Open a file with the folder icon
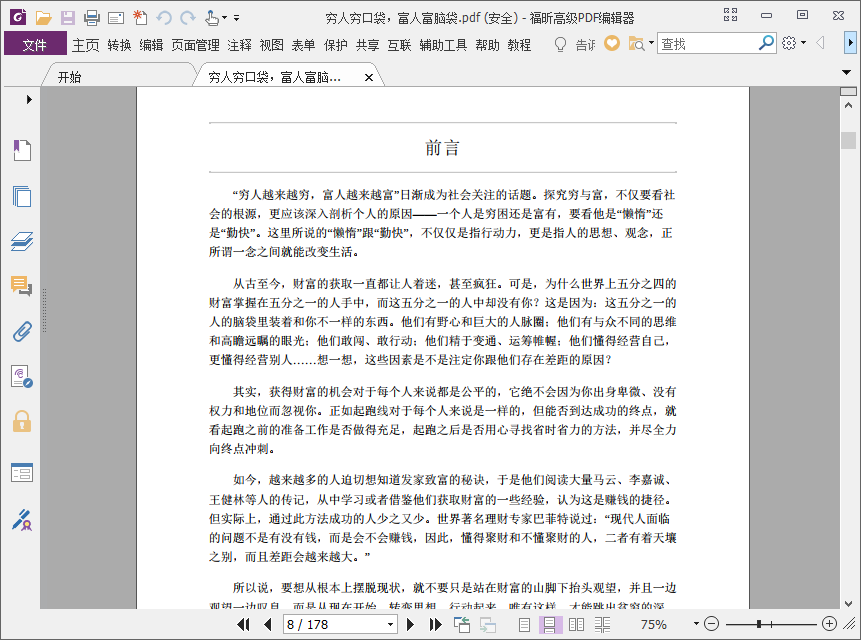This screenshot has width=861, height=640. [43, 18]
